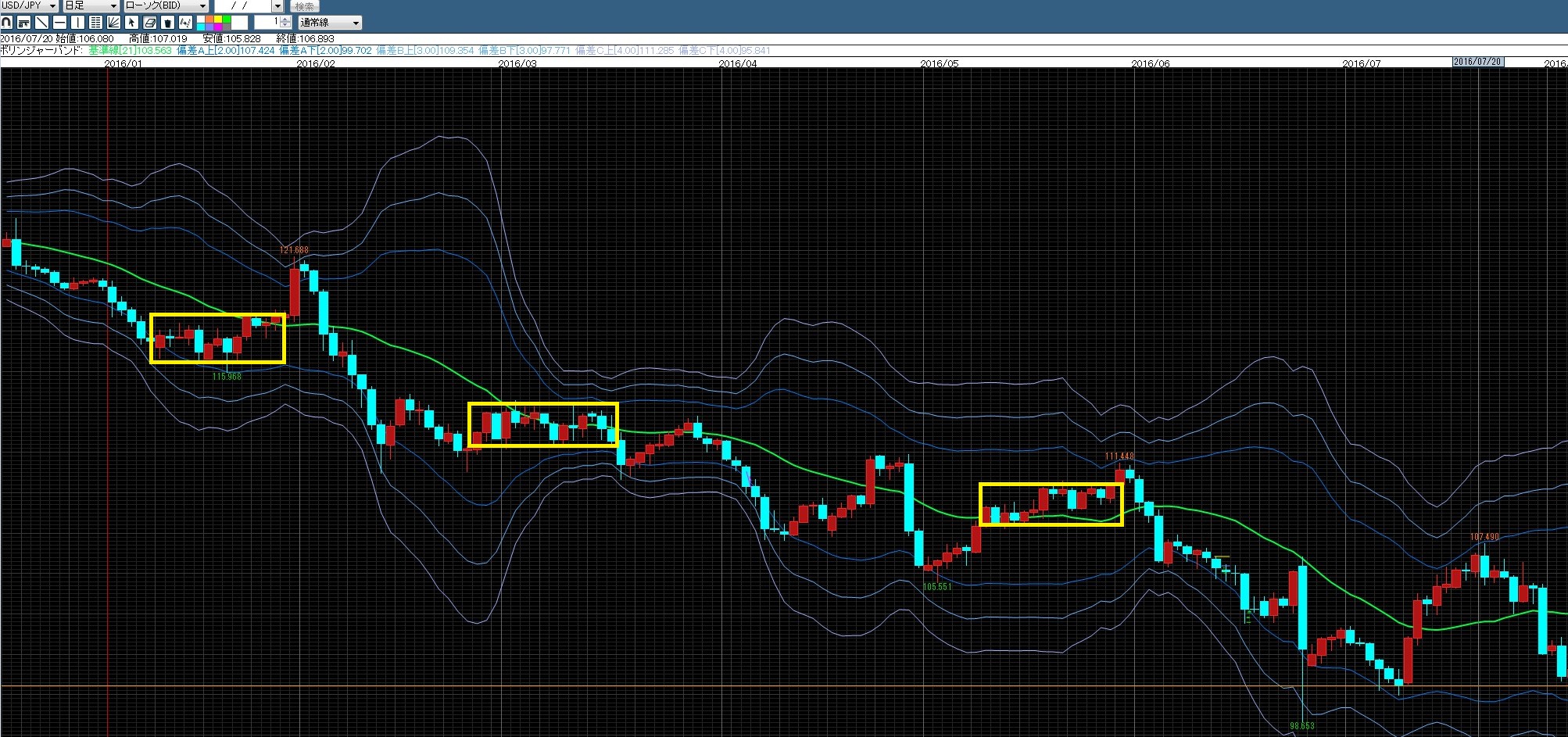Screen dimensions: 1568x737
Task: Click the 2016/07 date axis label
Action: (1362, 63)
